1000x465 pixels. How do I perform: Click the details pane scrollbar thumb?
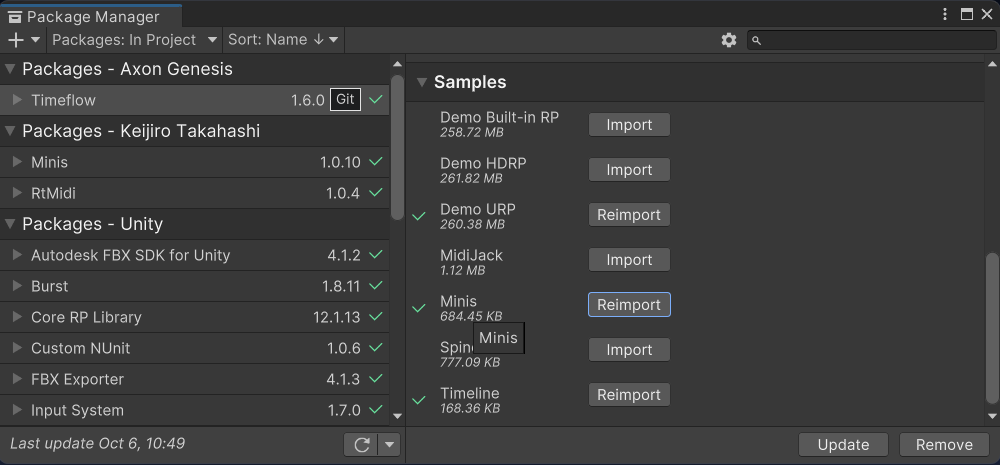pyautogui.click(x=992, y=328)
